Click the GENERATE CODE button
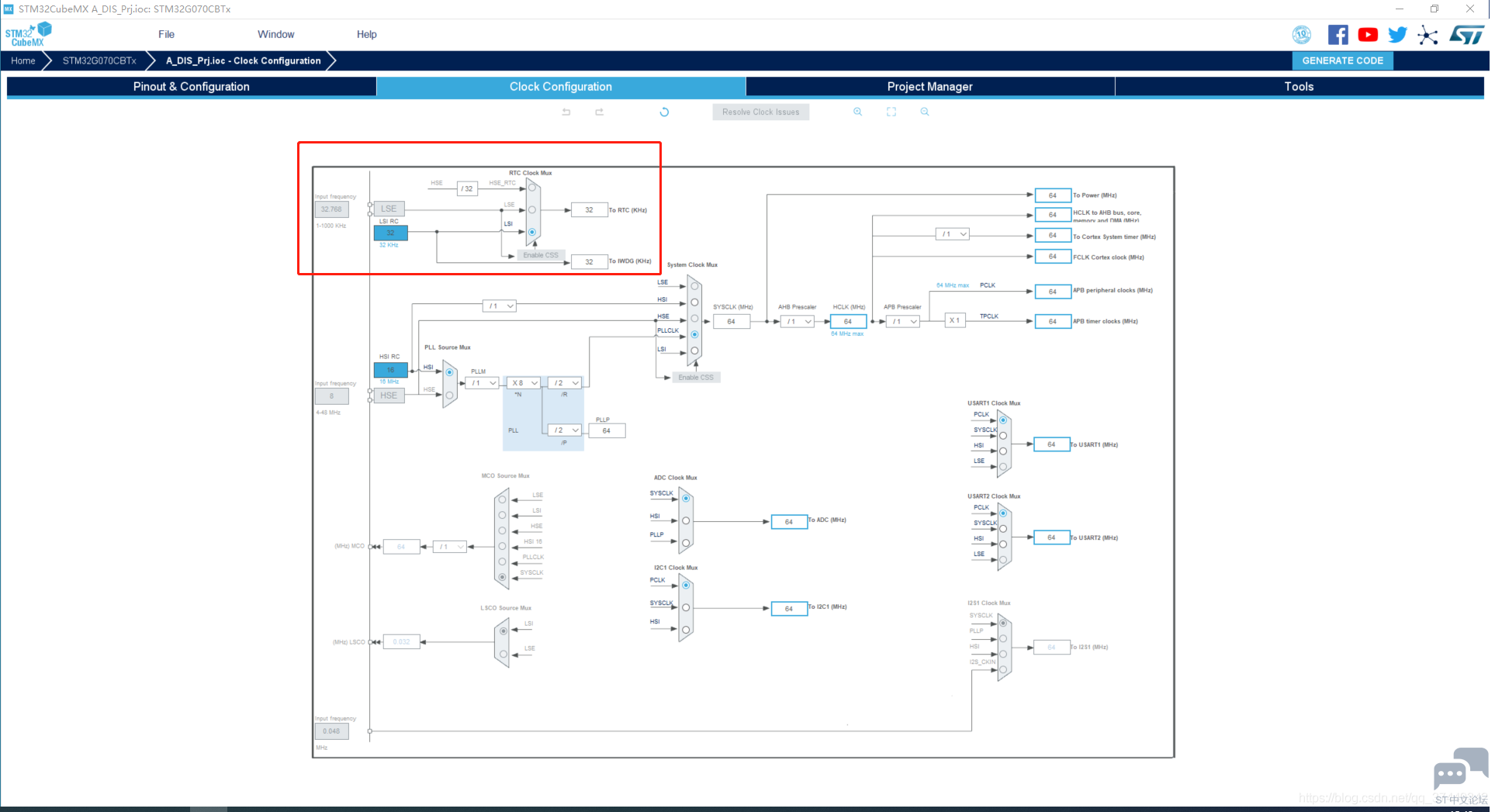1495x812 pixels. point(1343,60)
